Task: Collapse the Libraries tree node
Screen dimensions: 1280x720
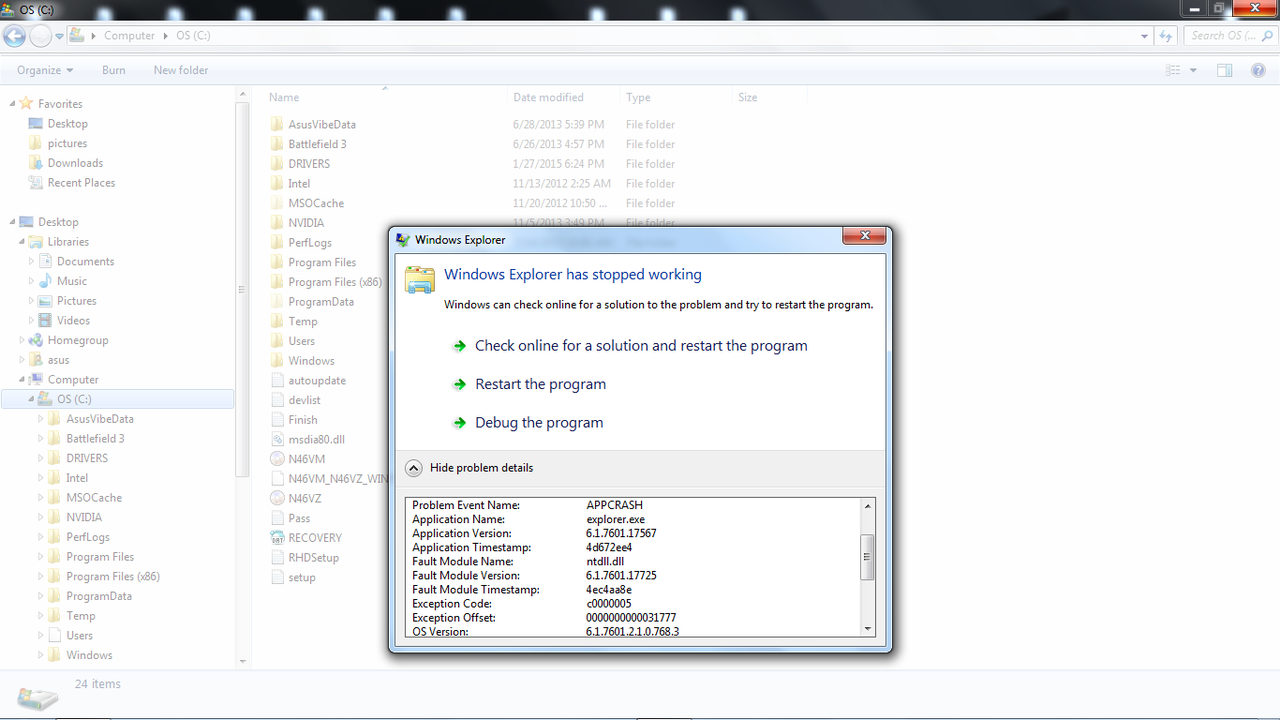Action: pos(22,242)
